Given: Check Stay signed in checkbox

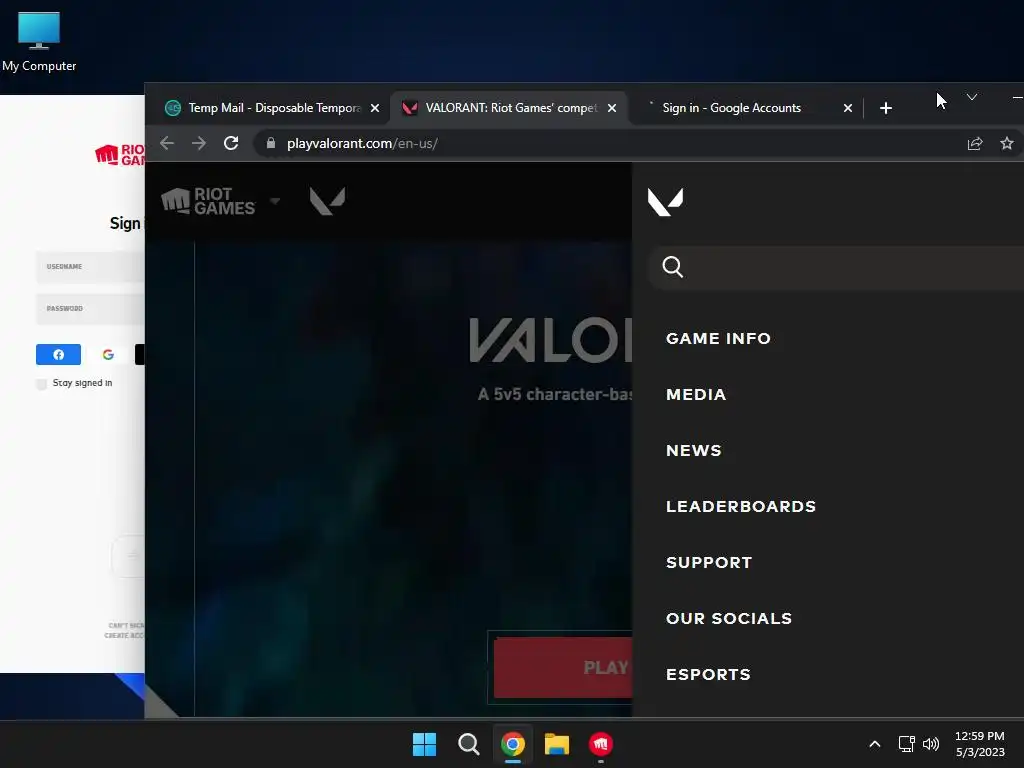Looking at the screenshot, I should point(42,383).
